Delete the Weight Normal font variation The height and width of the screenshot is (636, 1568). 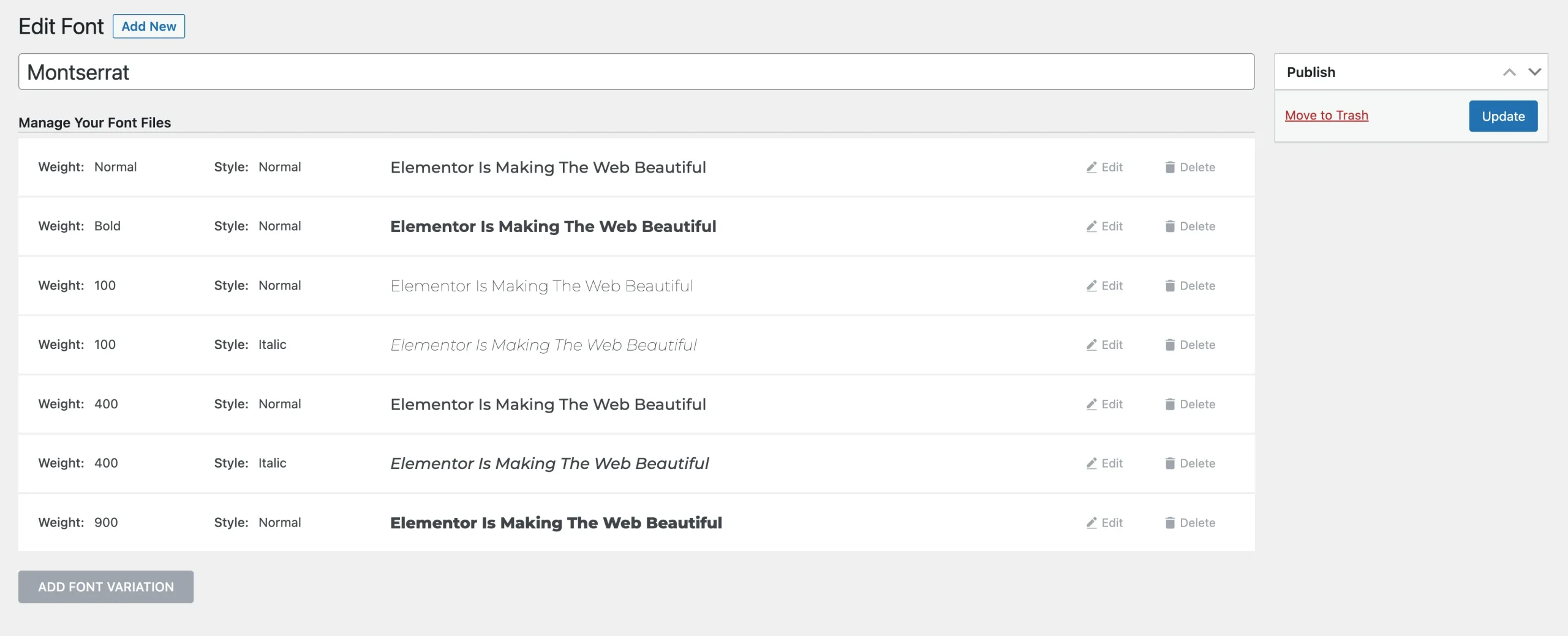pos(1189,167)
